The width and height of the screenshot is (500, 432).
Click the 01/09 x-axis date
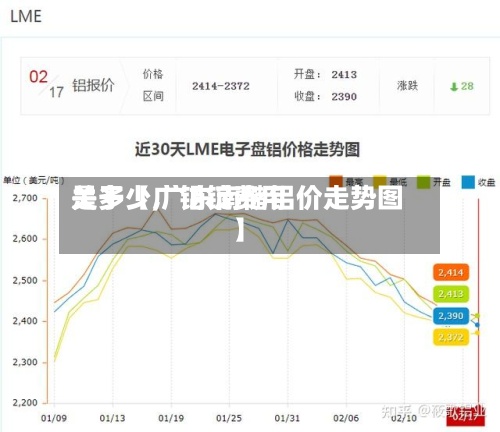pos(54,418)
